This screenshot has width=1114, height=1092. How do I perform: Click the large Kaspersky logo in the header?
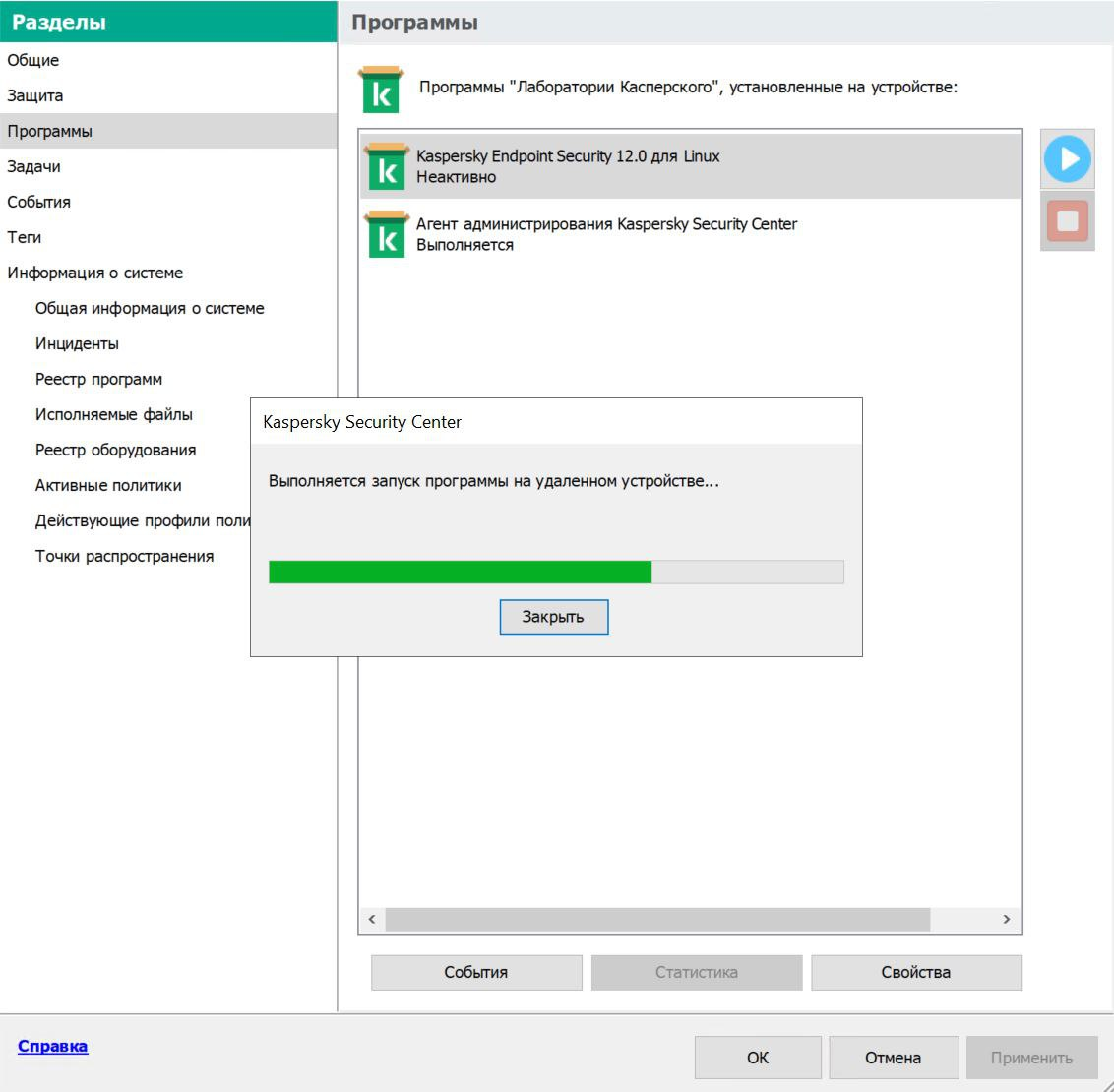click(381, 89)
